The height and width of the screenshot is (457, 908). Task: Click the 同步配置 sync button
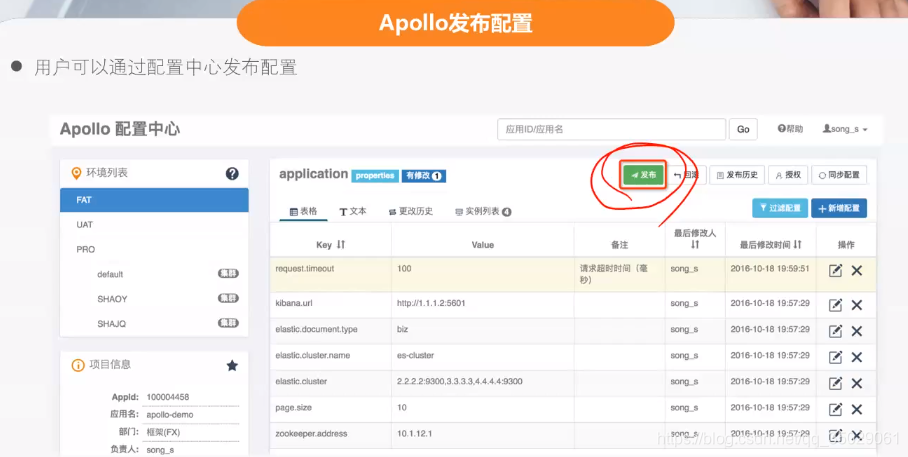[839, 175]
